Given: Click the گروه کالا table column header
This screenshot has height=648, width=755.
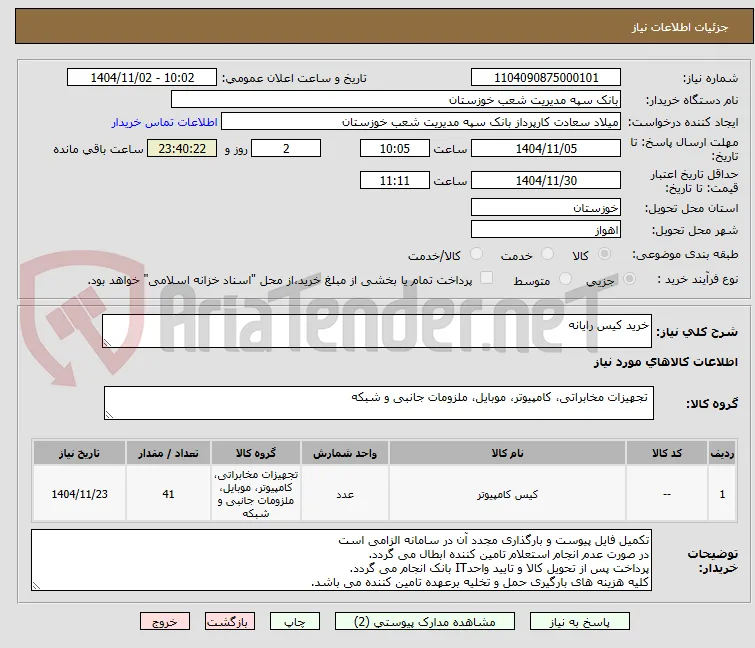Looking at the screenshot, I should point(256,453).
